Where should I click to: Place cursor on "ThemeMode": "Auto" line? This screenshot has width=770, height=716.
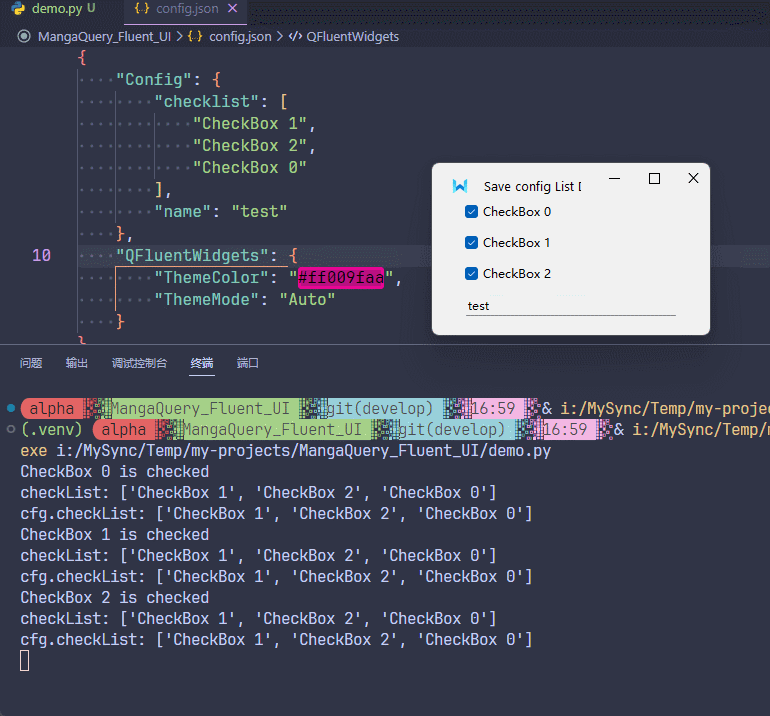(x=245, y=300)
